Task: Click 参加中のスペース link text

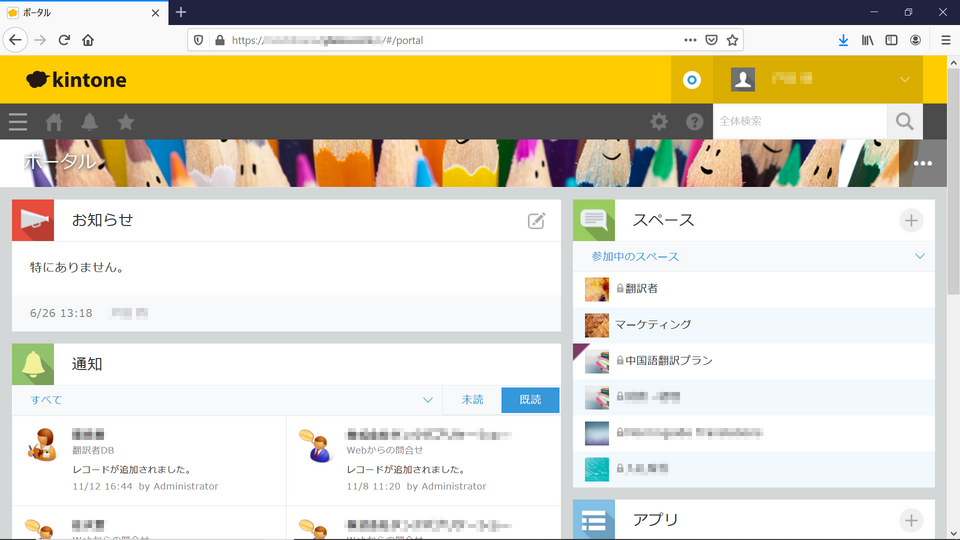Action: click(635, 257)
